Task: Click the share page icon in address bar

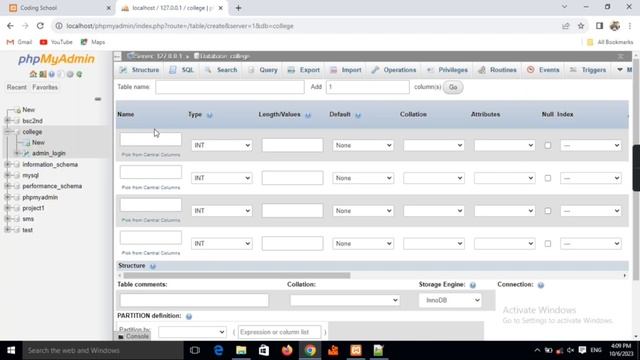Action: click(x=565, y=26)
